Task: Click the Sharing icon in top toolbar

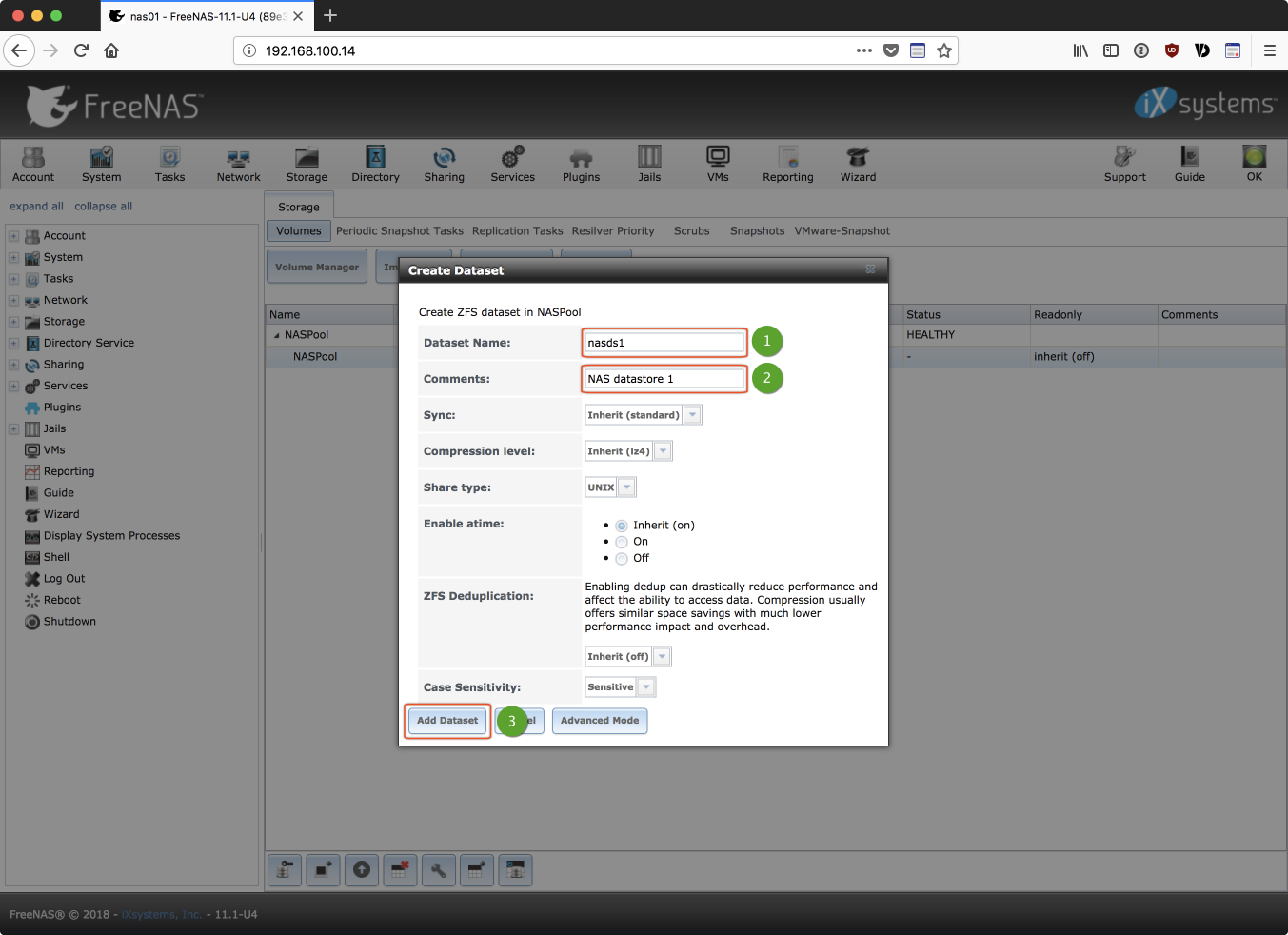Action: (444, 164)
